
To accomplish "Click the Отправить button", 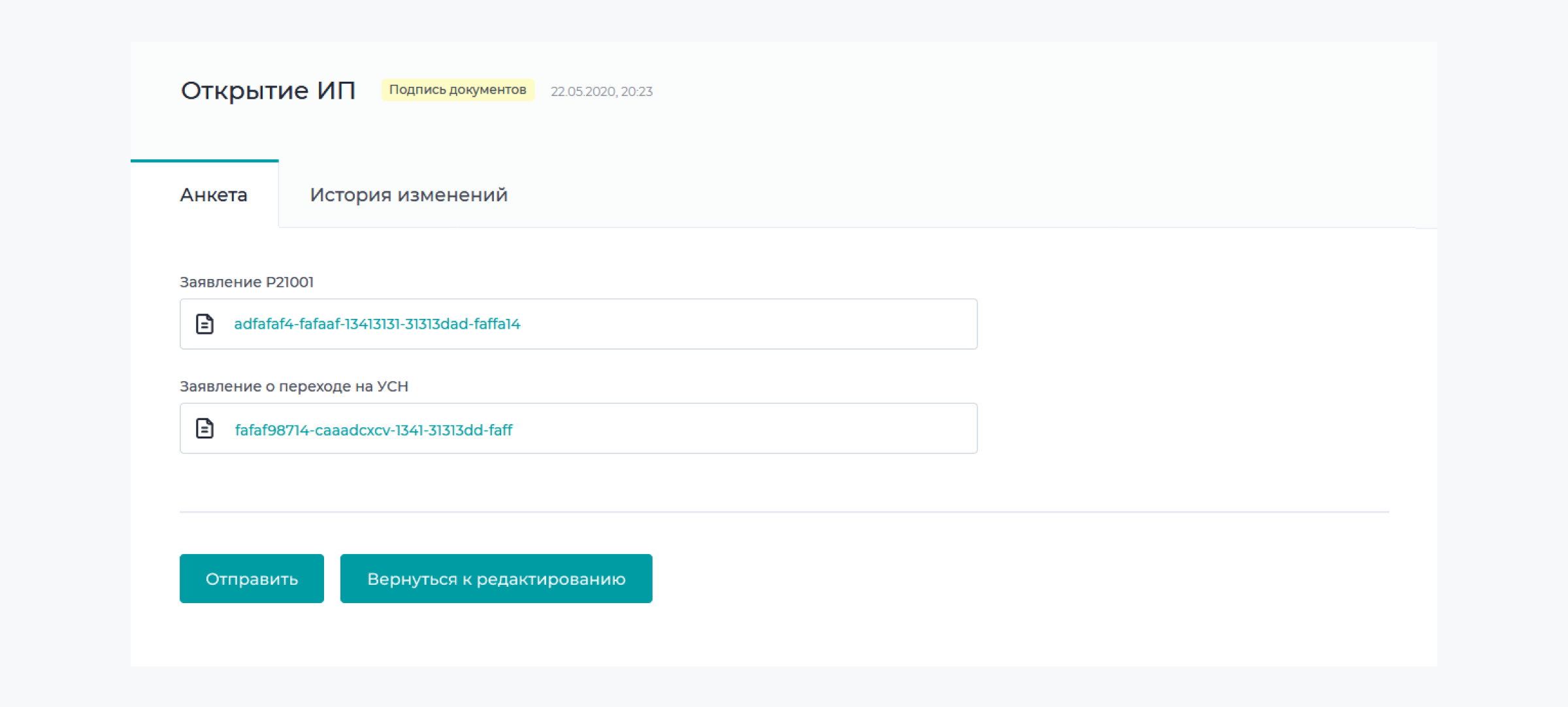I will click(252, 579).
